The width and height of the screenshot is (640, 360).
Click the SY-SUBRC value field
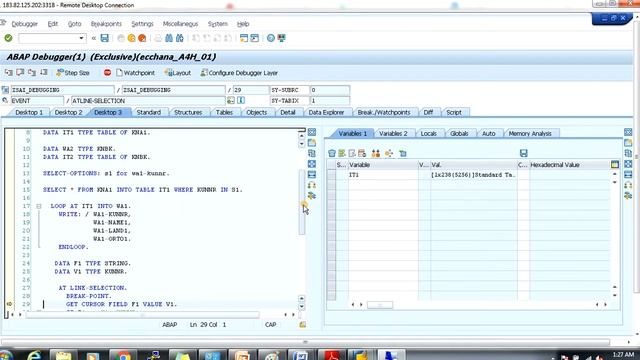pyautogui.click(x=329, y=90)
